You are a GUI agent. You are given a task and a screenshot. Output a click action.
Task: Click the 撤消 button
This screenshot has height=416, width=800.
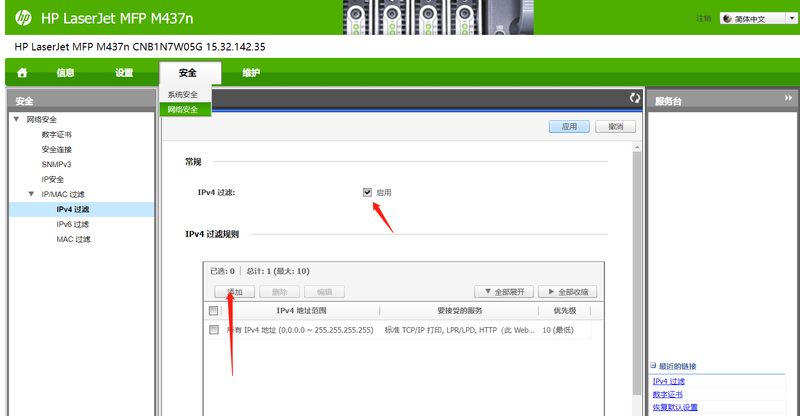pyautogui.click(x=615, y=127)
